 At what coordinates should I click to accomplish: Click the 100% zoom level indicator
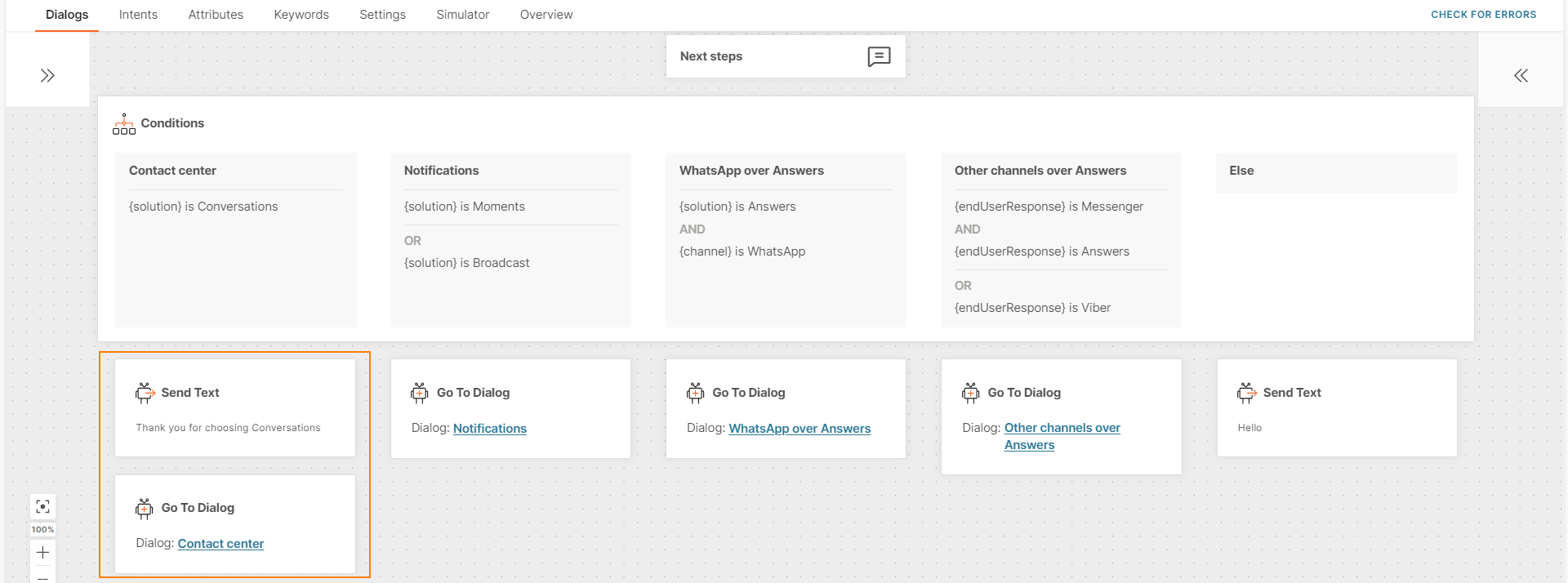tap(43, 530)
